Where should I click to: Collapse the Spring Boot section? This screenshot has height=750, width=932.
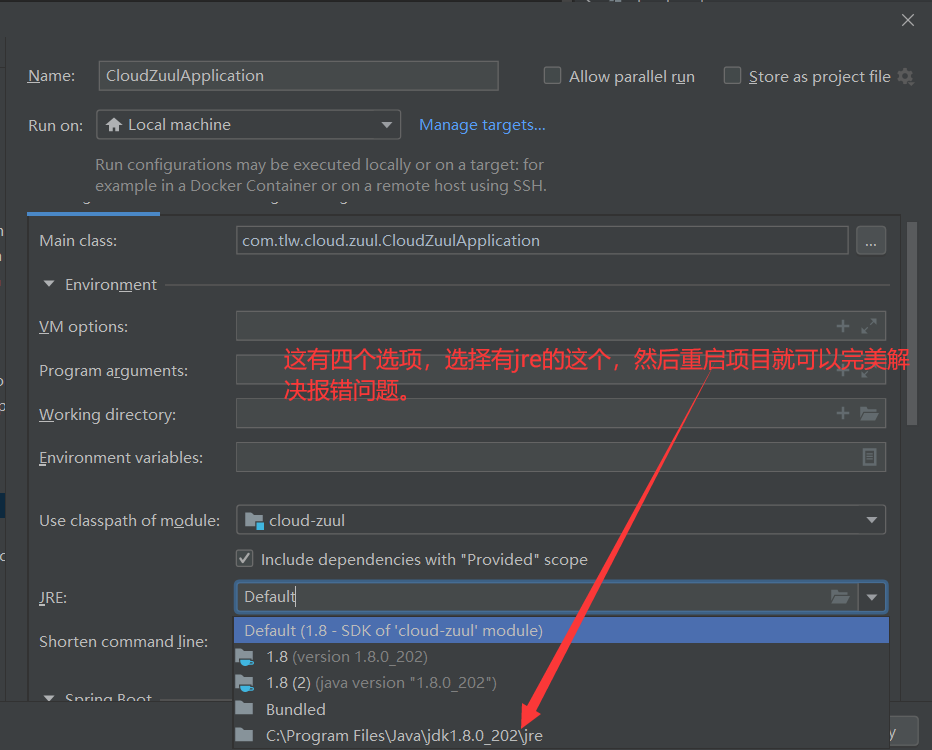pos(49,698)
